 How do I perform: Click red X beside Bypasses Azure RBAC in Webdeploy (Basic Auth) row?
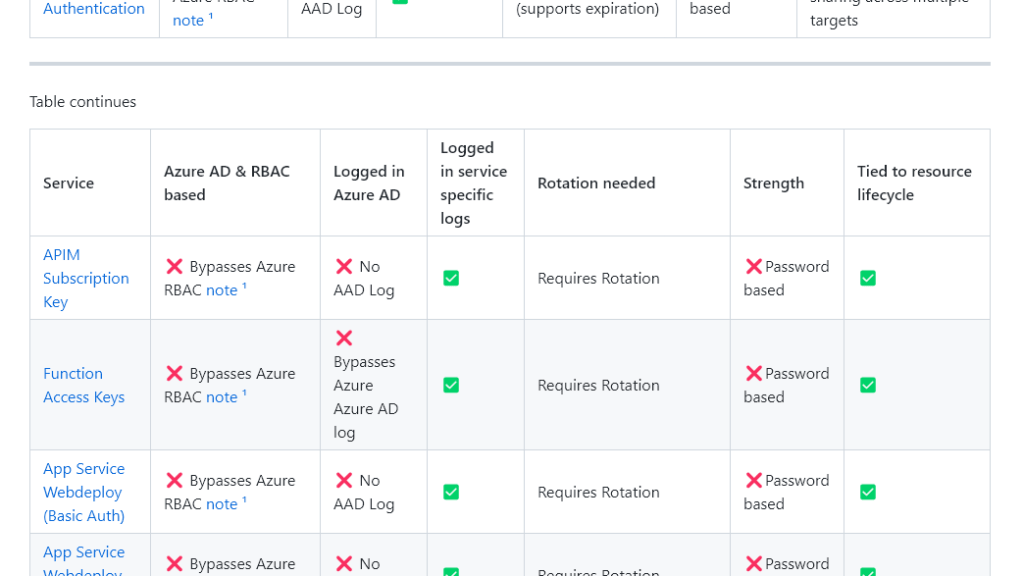174,481
